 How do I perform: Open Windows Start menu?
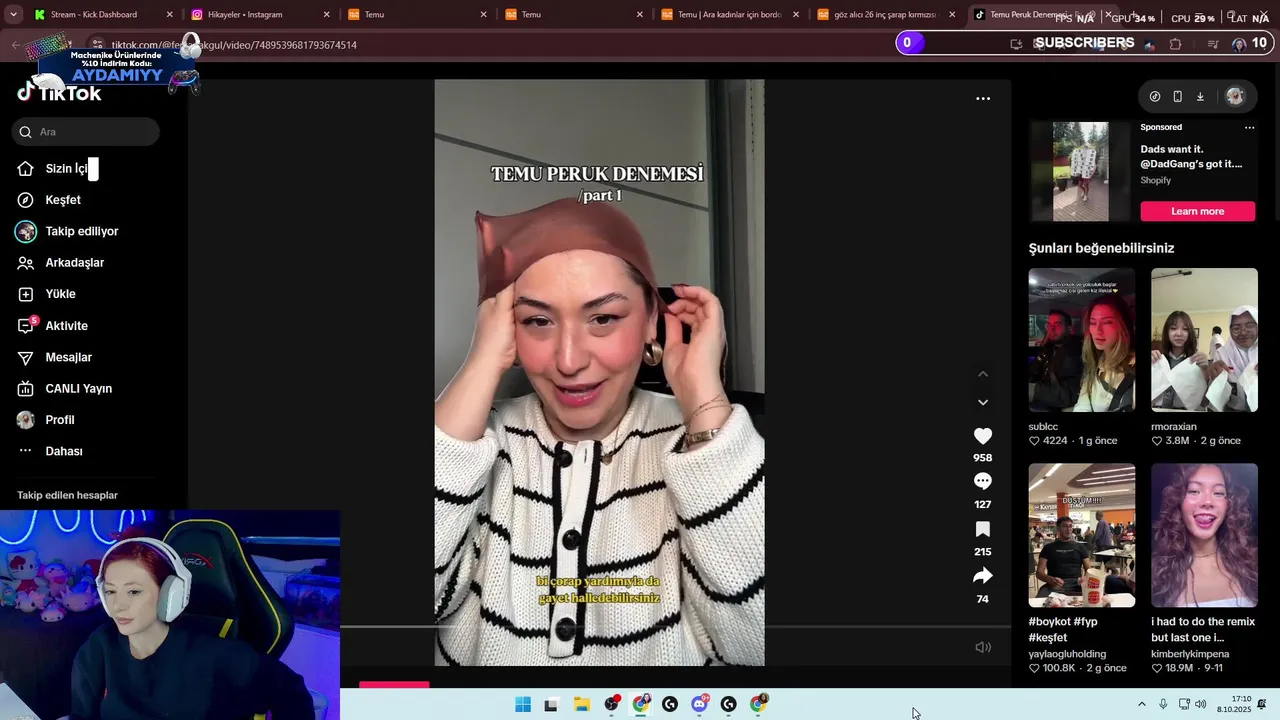coord(523,705)
